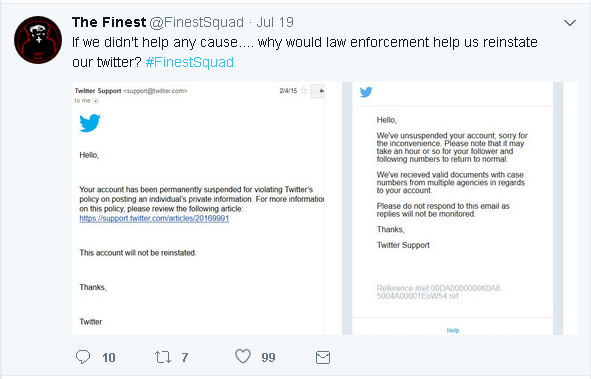591x379 pixels.
Task: Expand the 'to me' recipient details arrow
Action: pyautogui.click(x=96, y=101)
